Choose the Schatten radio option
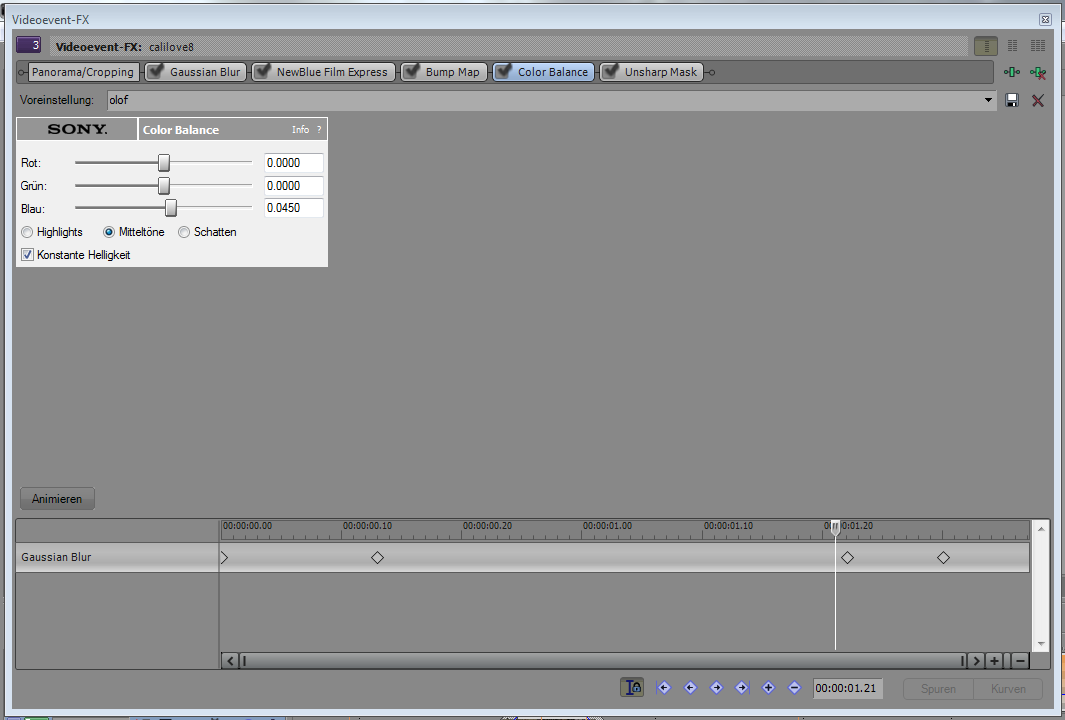This screenshot has height=720, width=1065. pyautogui.click(x=184, y=232)
